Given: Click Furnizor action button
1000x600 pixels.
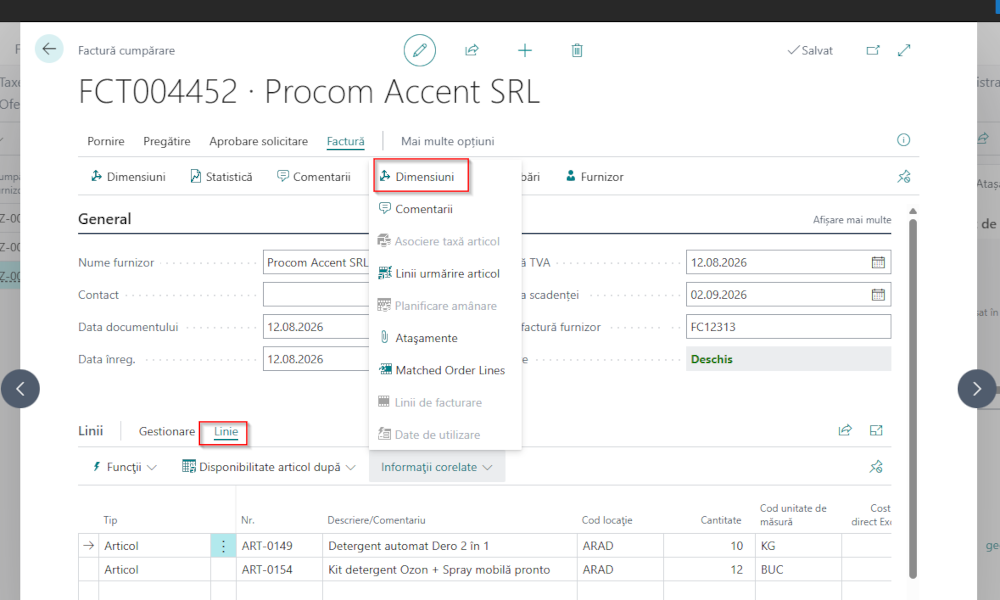Looking at the screenshot, I should [594, 177].
